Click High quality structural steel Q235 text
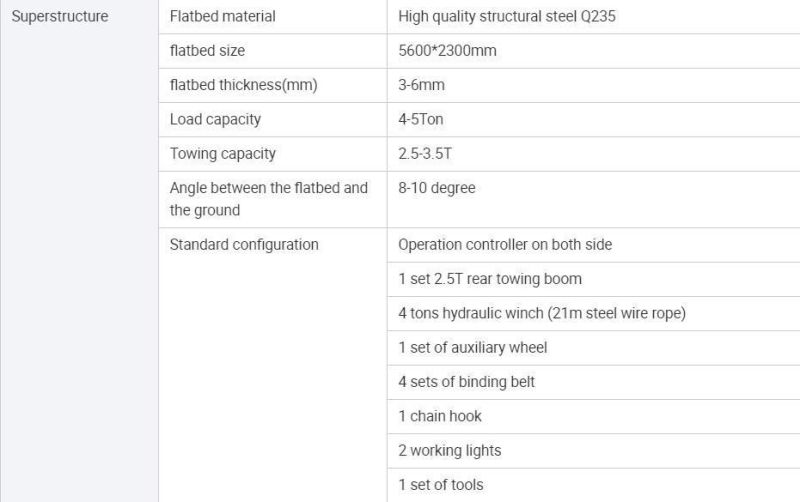 (507, 16)
